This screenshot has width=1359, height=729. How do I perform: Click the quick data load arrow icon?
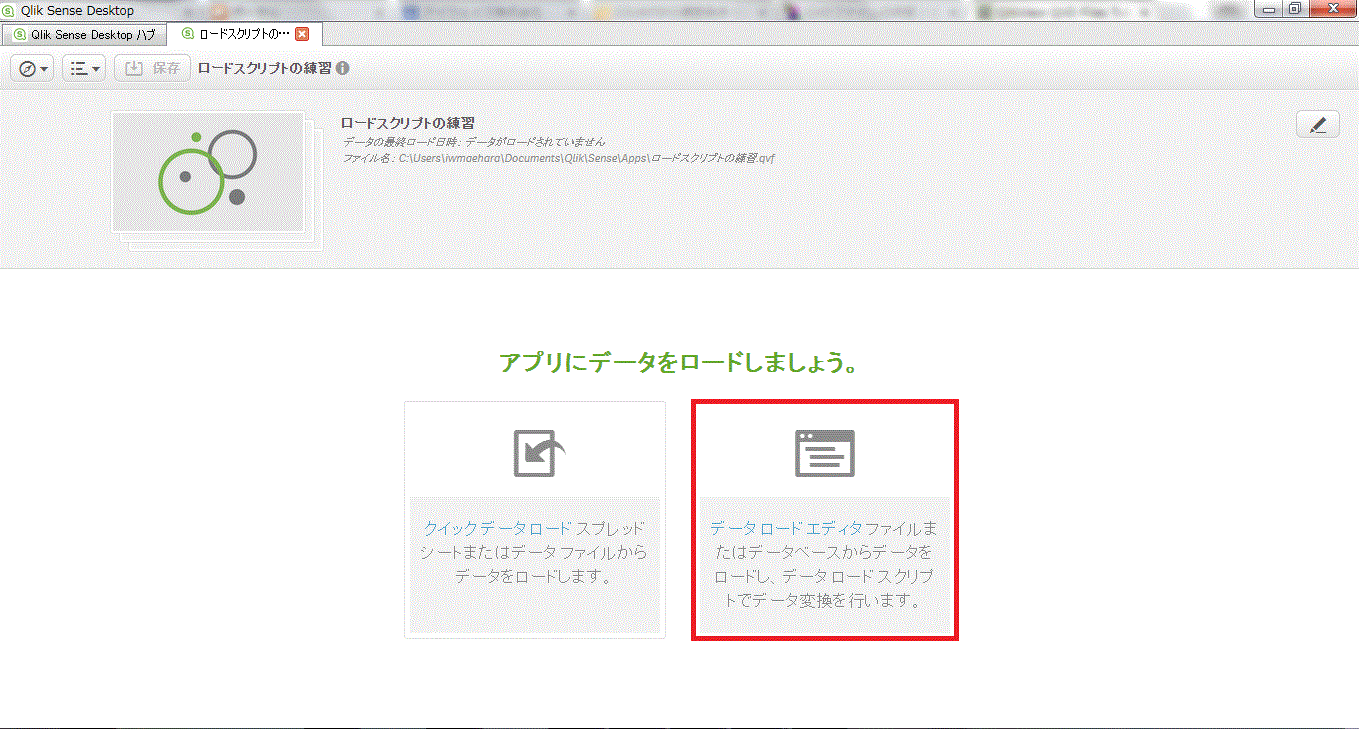click(539, 453)
